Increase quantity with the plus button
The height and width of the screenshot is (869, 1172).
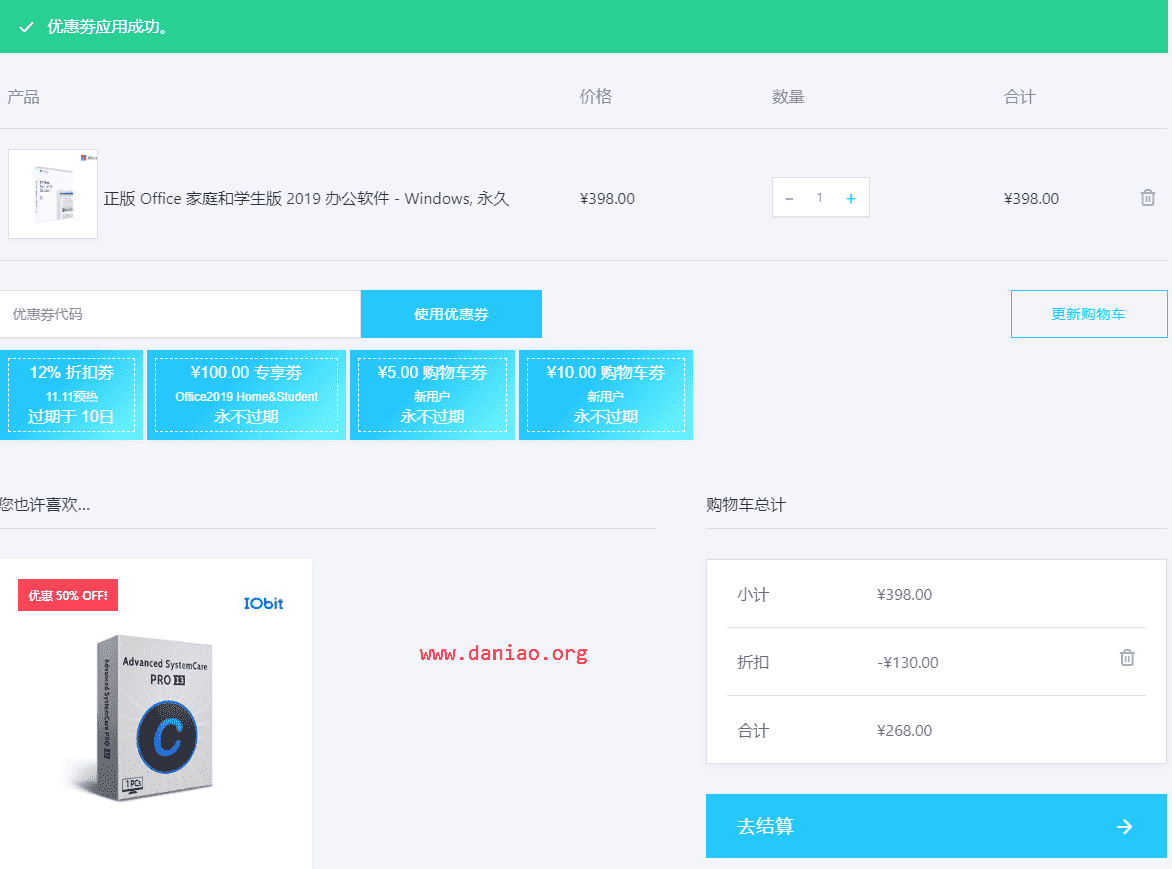coord(851,198)
